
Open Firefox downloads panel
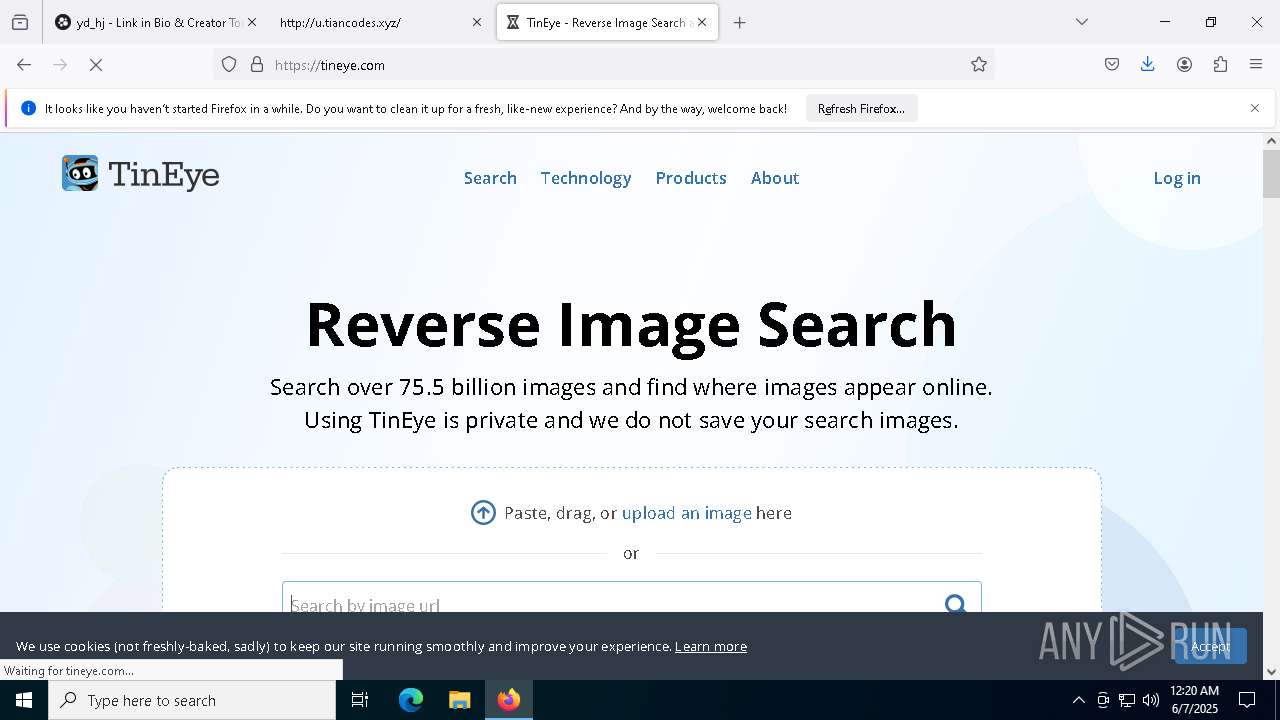[x=1148, y=65]
